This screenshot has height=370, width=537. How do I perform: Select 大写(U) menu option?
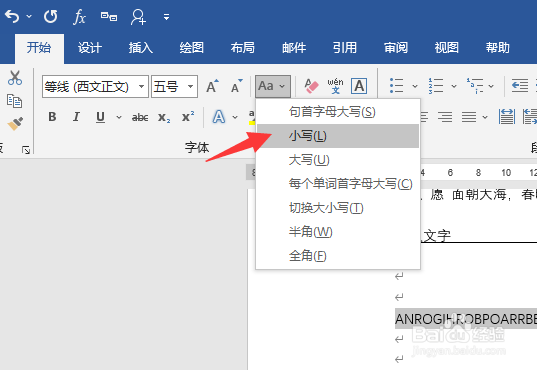pos(338,160)
